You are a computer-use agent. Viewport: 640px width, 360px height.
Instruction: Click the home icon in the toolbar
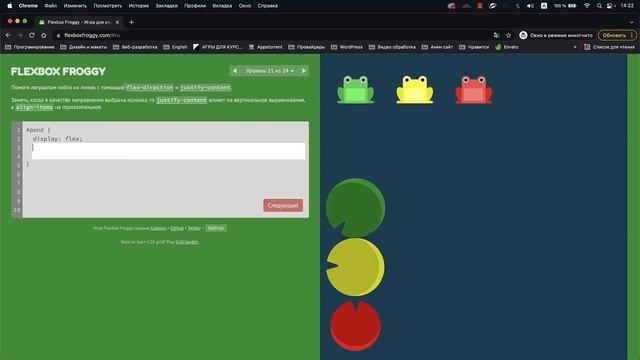[x=44, y=36]
